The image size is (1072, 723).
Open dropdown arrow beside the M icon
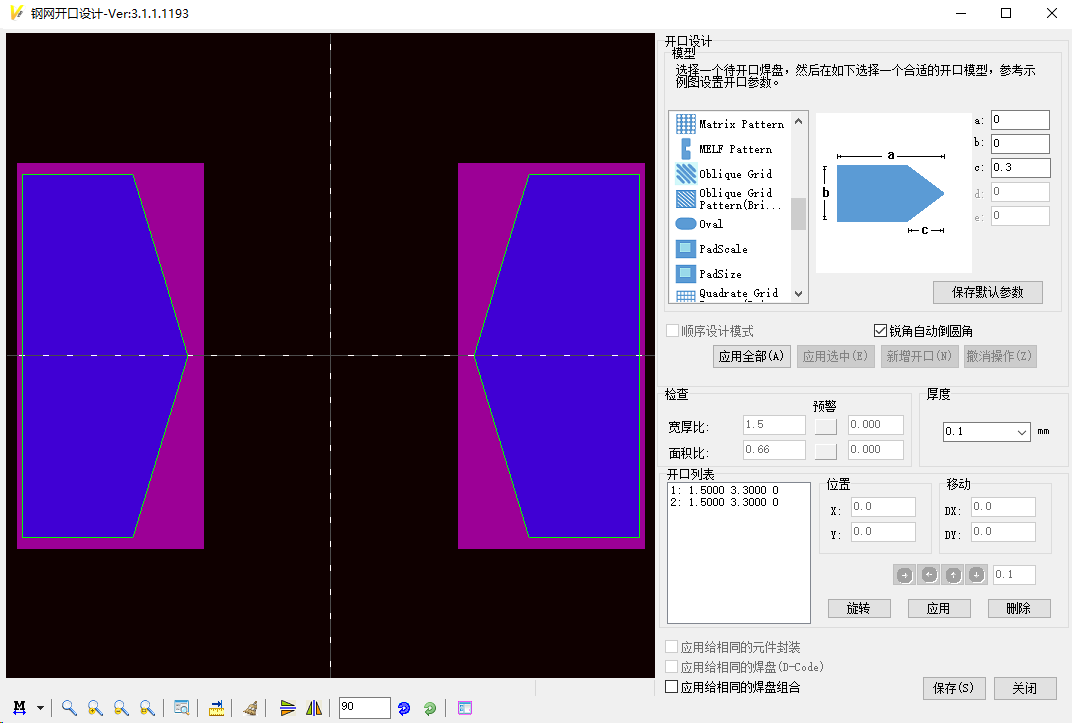(40, 708)
